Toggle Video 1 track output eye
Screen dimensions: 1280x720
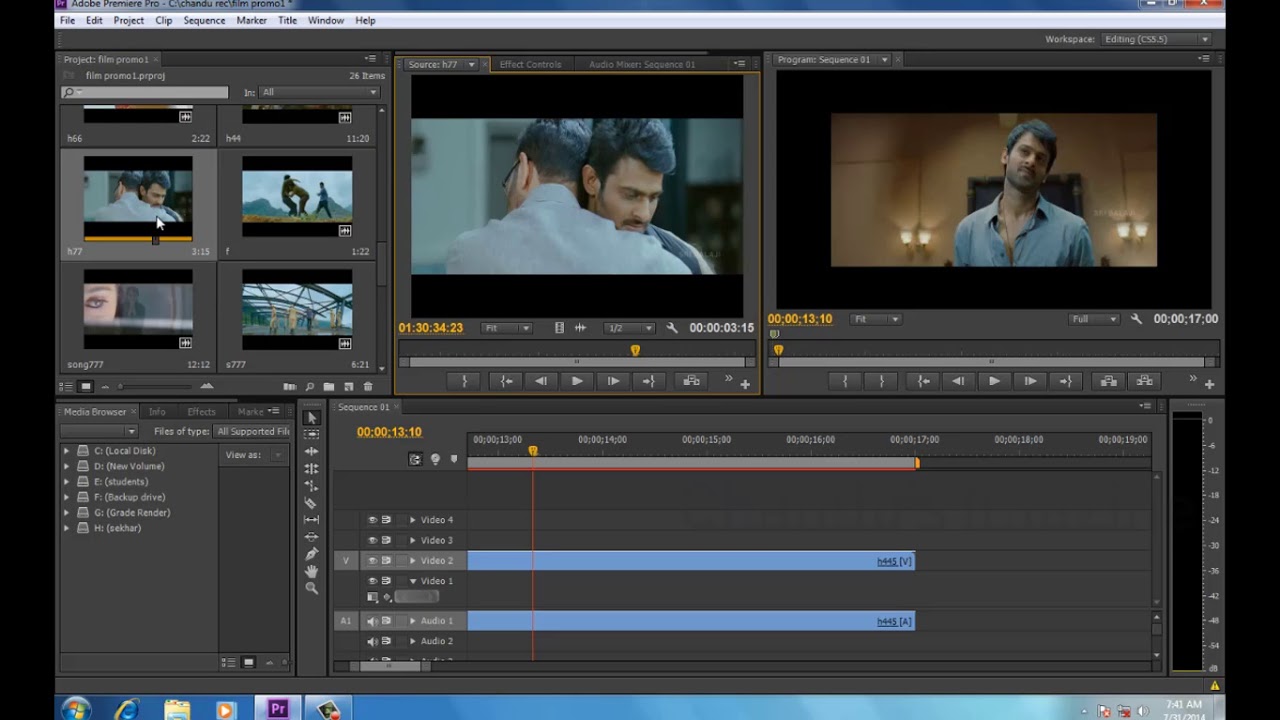point(372,581)
